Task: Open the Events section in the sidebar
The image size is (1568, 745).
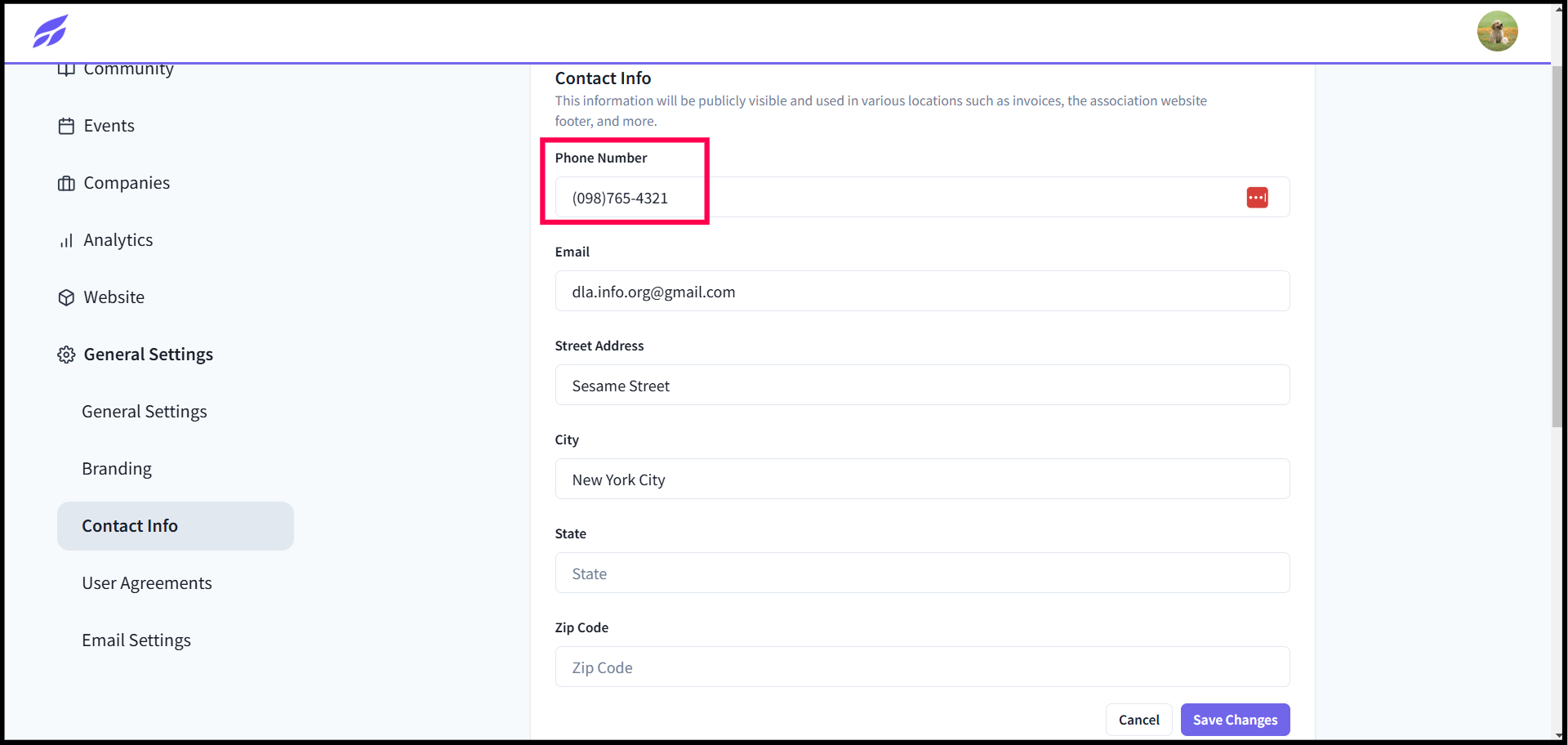Action: coord(109,126)
